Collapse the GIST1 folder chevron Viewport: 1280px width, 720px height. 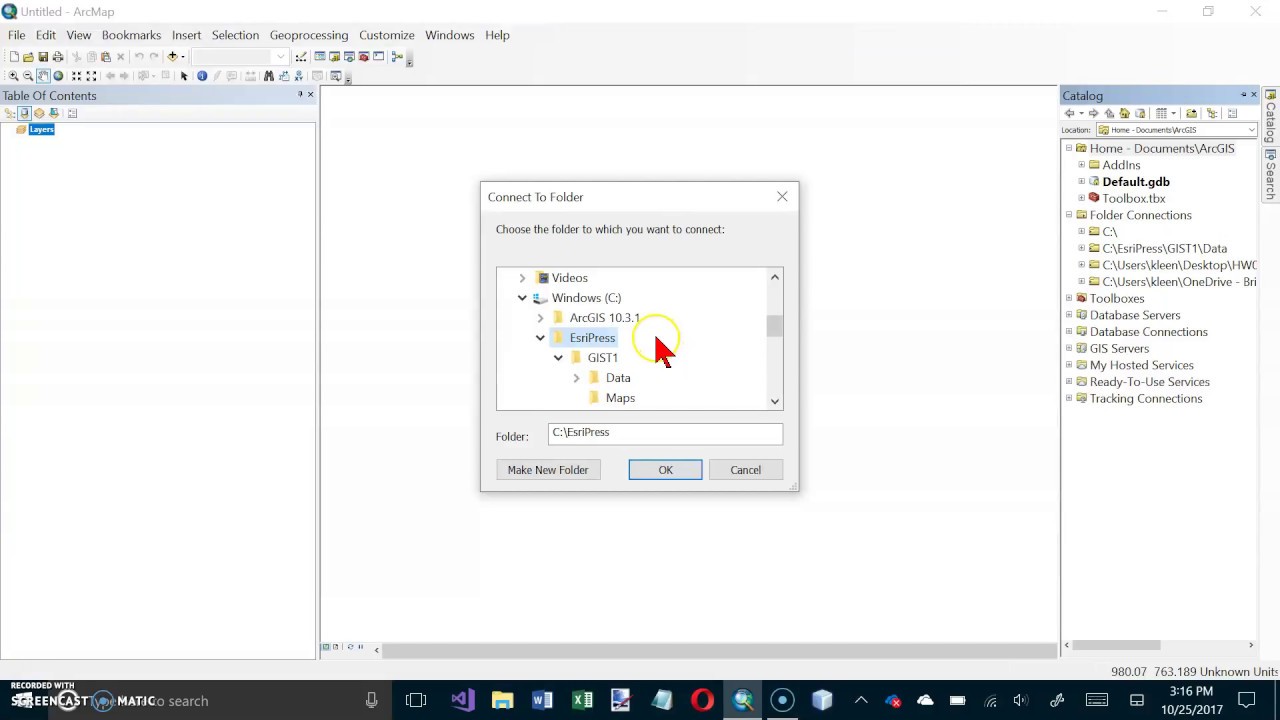click(x=558, y=358)
